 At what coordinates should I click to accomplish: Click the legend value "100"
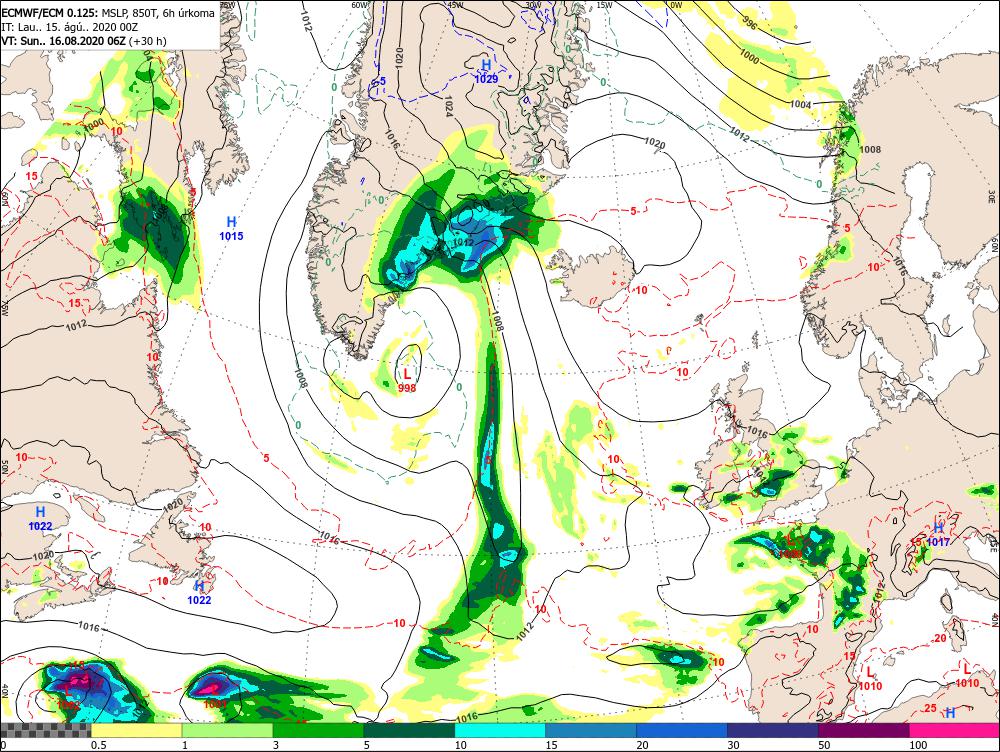pyautogui.click(x=918, y=745)
